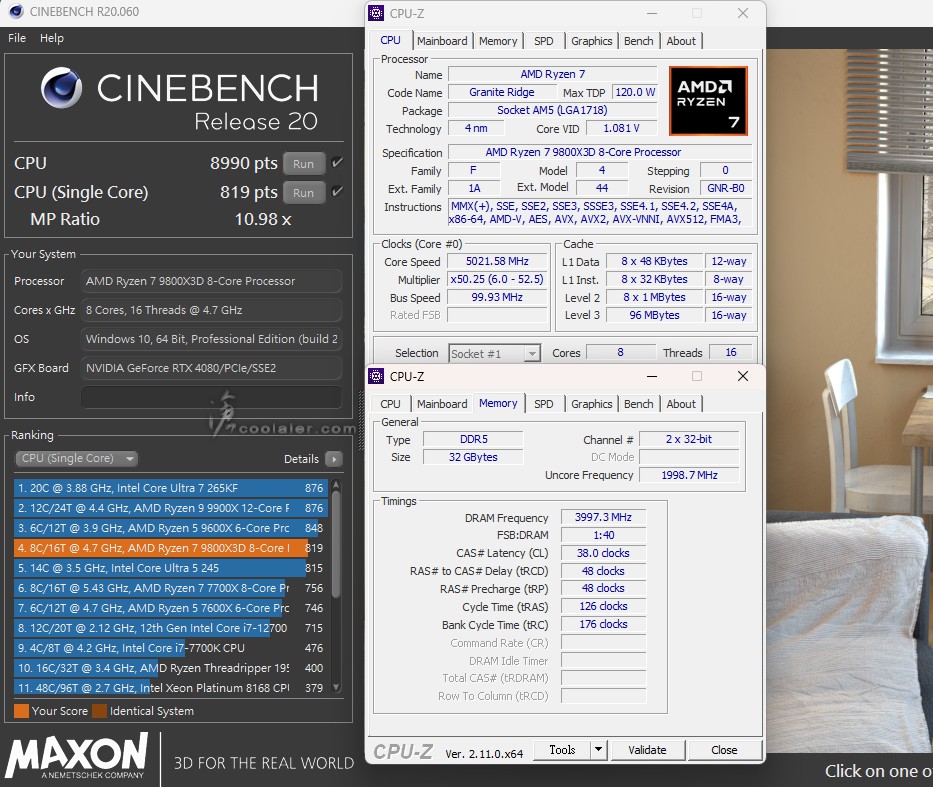This screenshot has width=933, height=787.
Task: Select ranking entry Intel Xeon Platinum 8168
Action: click(170, 688)
